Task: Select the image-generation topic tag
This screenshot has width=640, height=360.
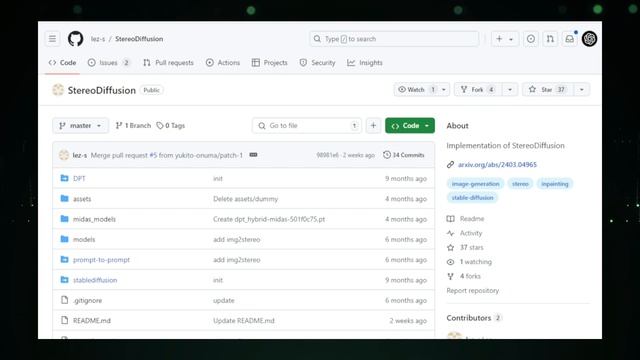Action: 476,184
